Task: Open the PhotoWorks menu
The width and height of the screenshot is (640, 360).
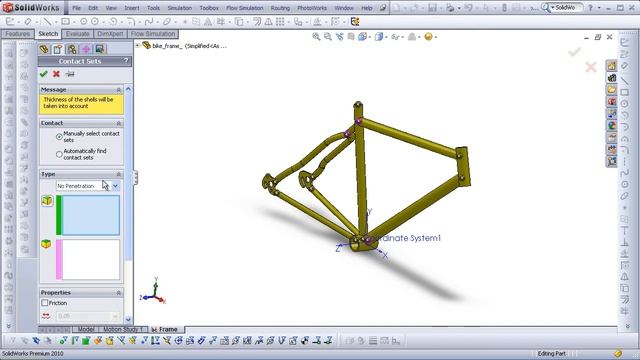Action: coord(312,8)
